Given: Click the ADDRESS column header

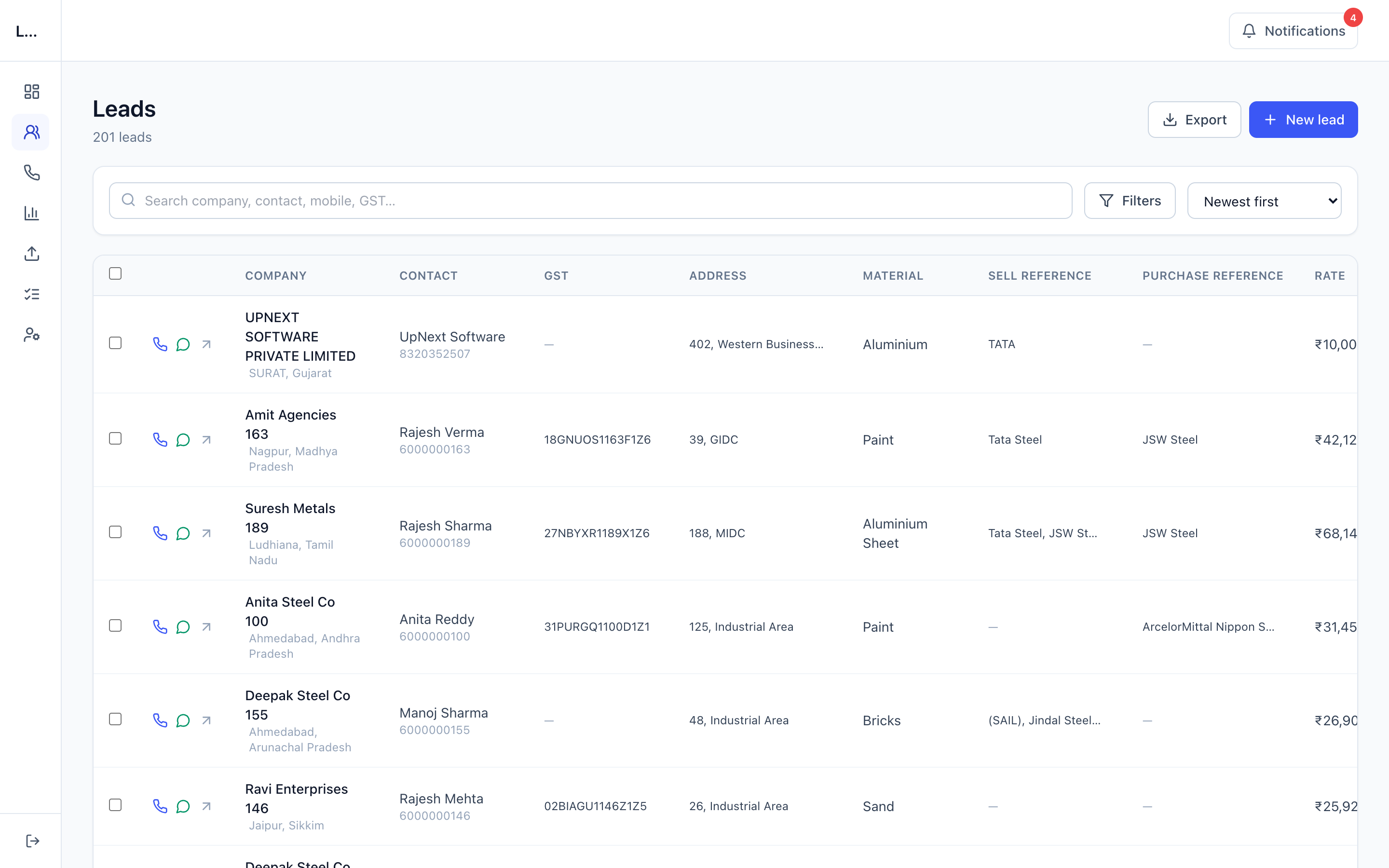Looking at the screenshot, I should (718, 275).
